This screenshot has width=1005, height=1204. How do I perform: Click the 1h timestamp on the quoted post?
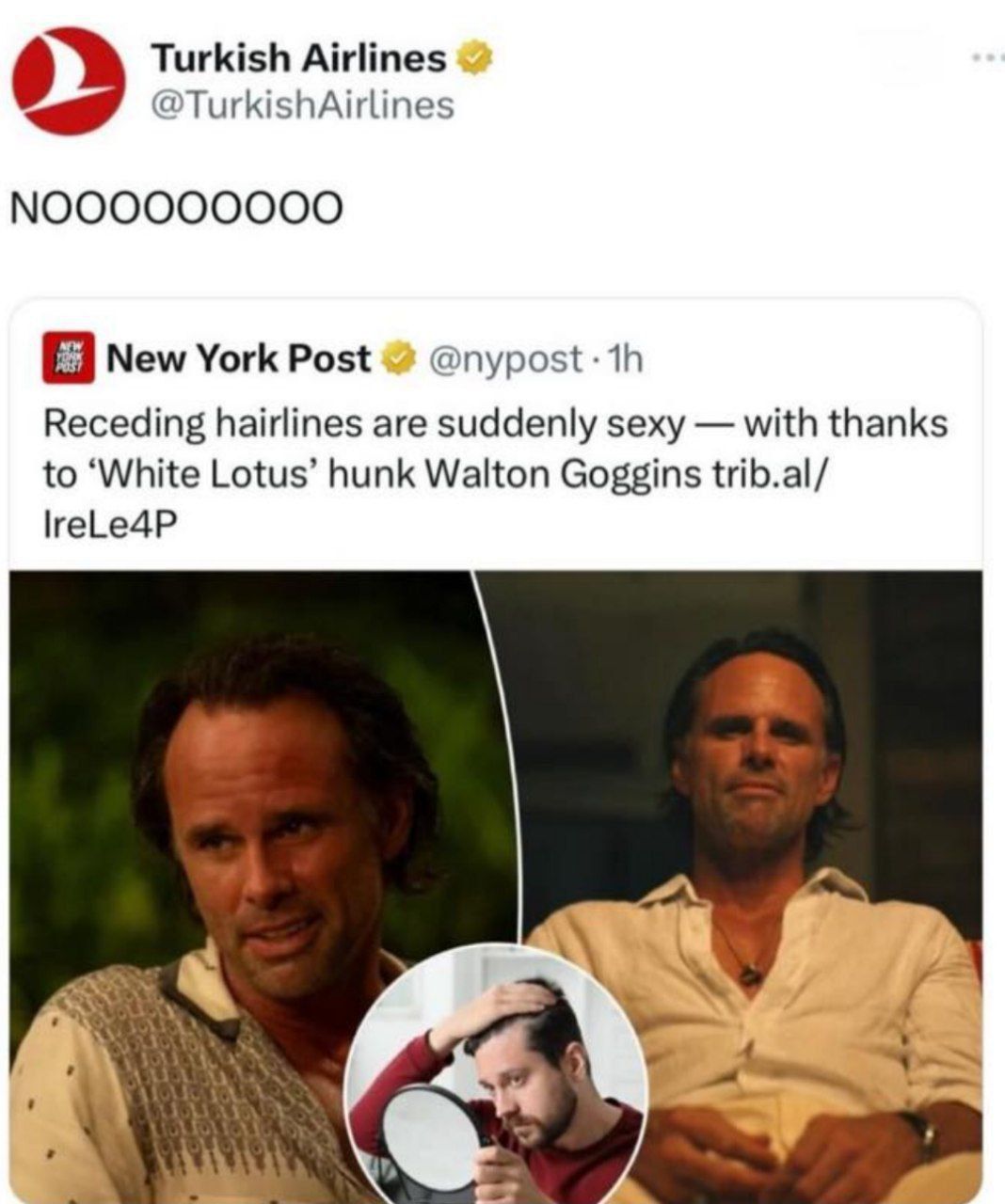627,358
